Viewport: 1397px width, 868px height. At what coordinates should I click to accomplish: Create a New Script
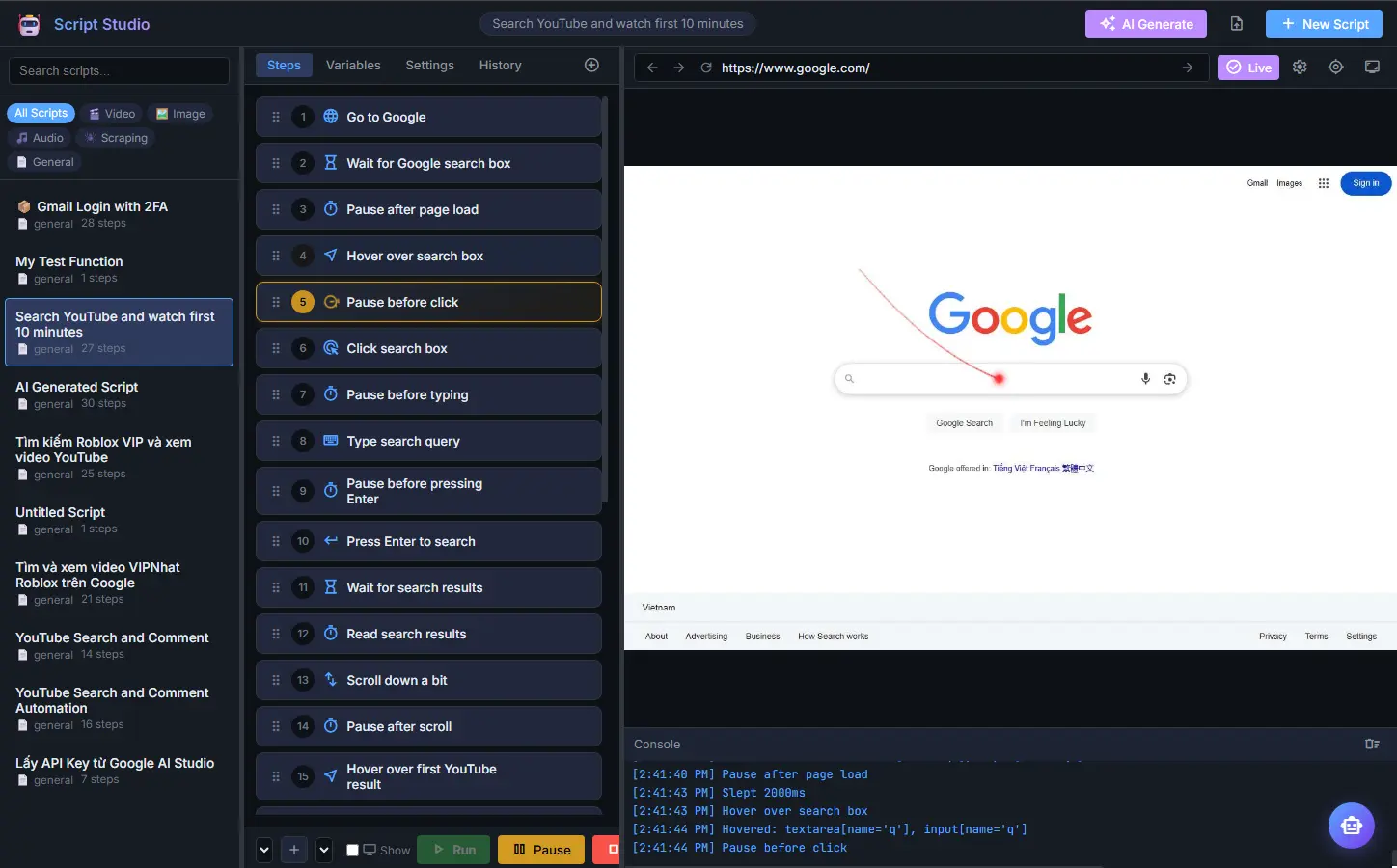click(x=1324, y=24)
